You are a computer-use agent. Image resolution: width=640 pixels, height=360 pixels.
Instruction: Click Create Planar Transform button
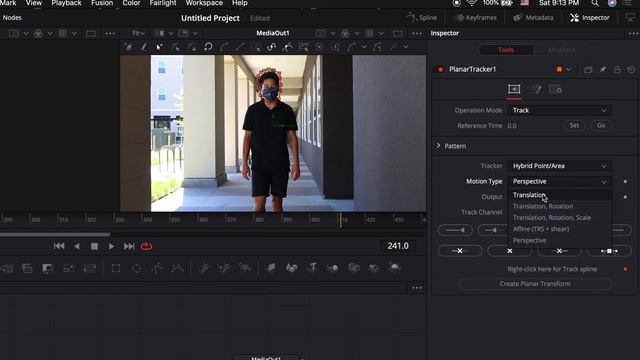(535, 284)
